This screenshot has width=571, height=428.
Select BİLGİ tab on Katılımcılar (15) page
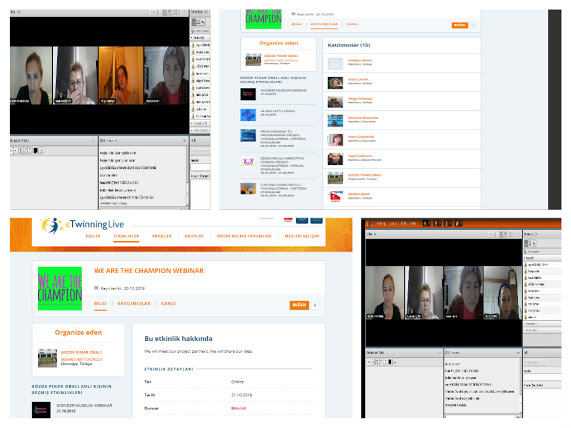[x=297, y=24]
